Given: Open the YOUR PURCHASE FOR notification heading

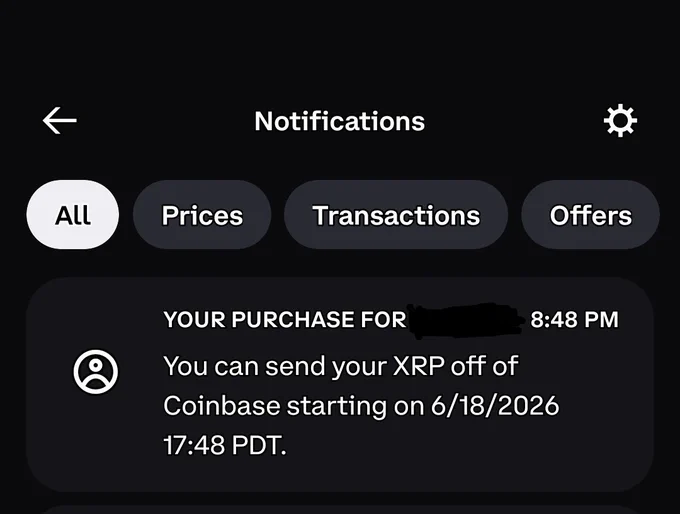Looking at the screenshot, I should (285, 320).
